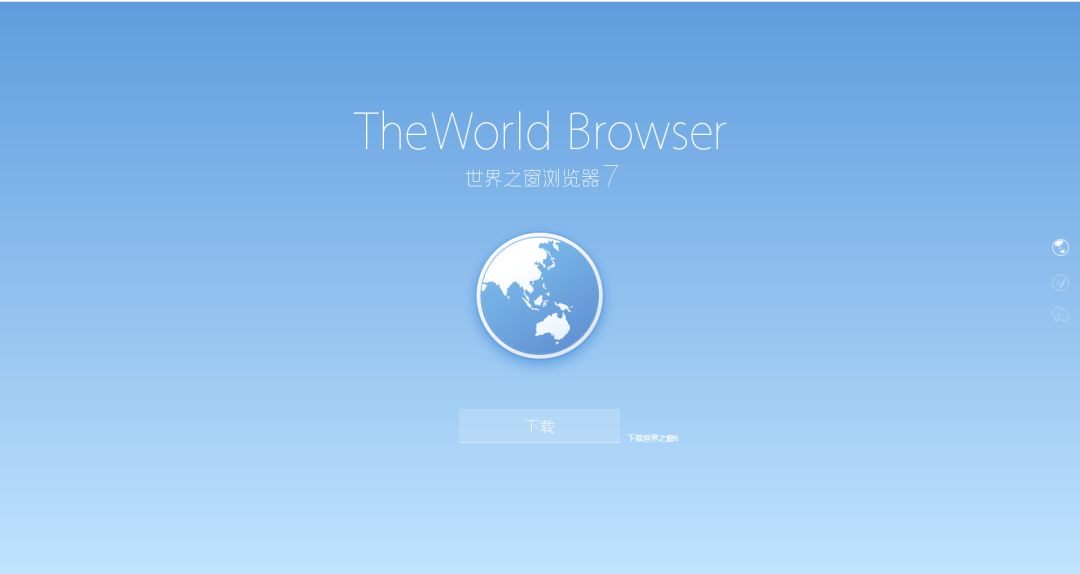The width and height of the screenshot is (1080, 574).
Task: Go to the compass page indicator icon
Action: [1060, 283]
